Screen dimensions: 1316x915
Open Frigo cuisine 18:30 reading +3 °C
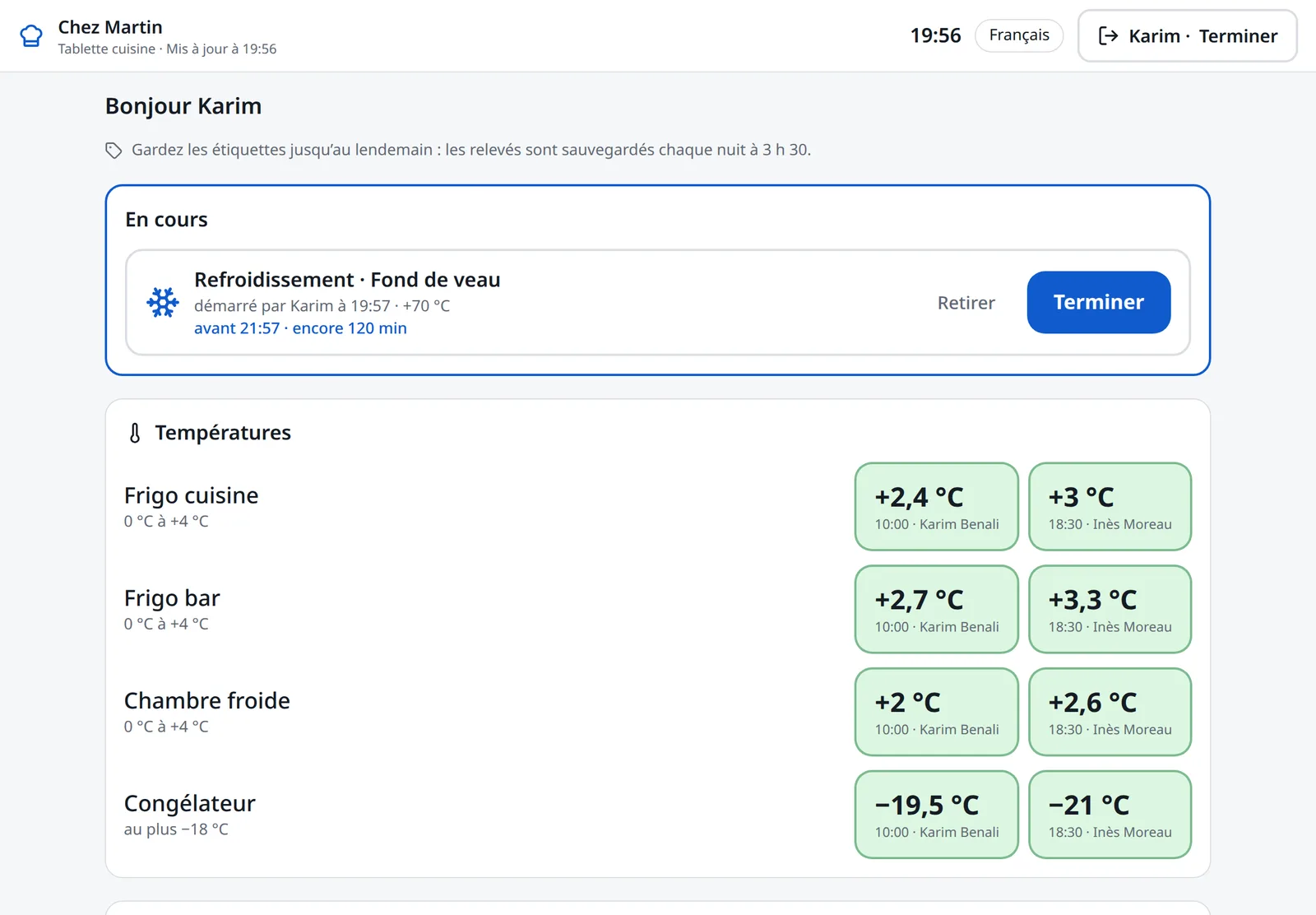tap(1110, 506)
